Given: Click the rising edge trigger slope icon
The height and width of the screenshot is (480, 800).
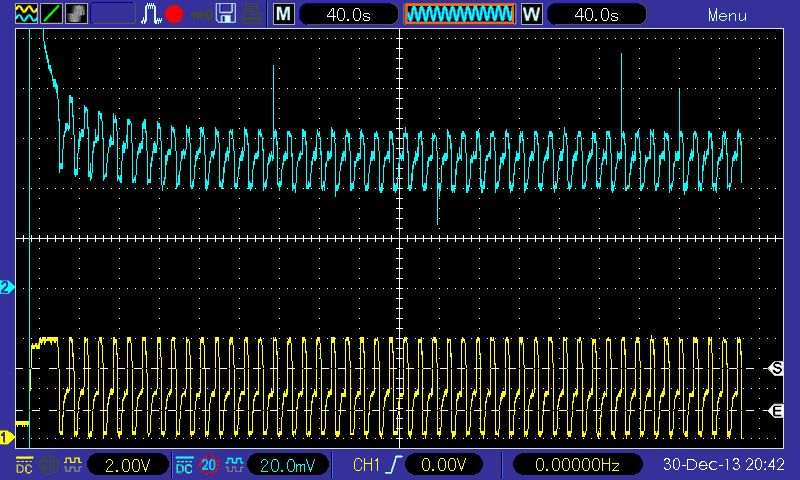Looking at the screenshot, I should (394, 465).
